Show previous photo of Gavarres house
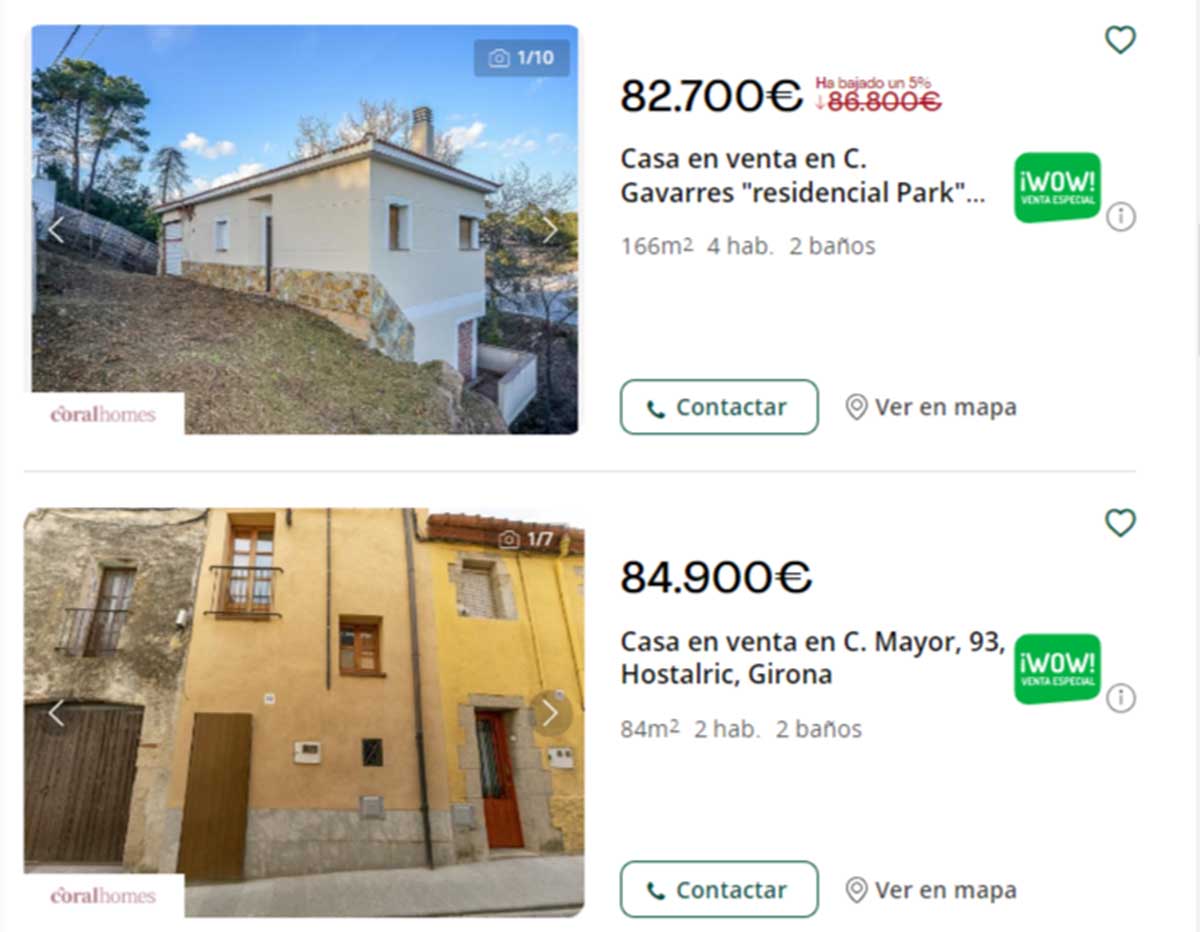 pyautogui.click(x=56, y=230)
